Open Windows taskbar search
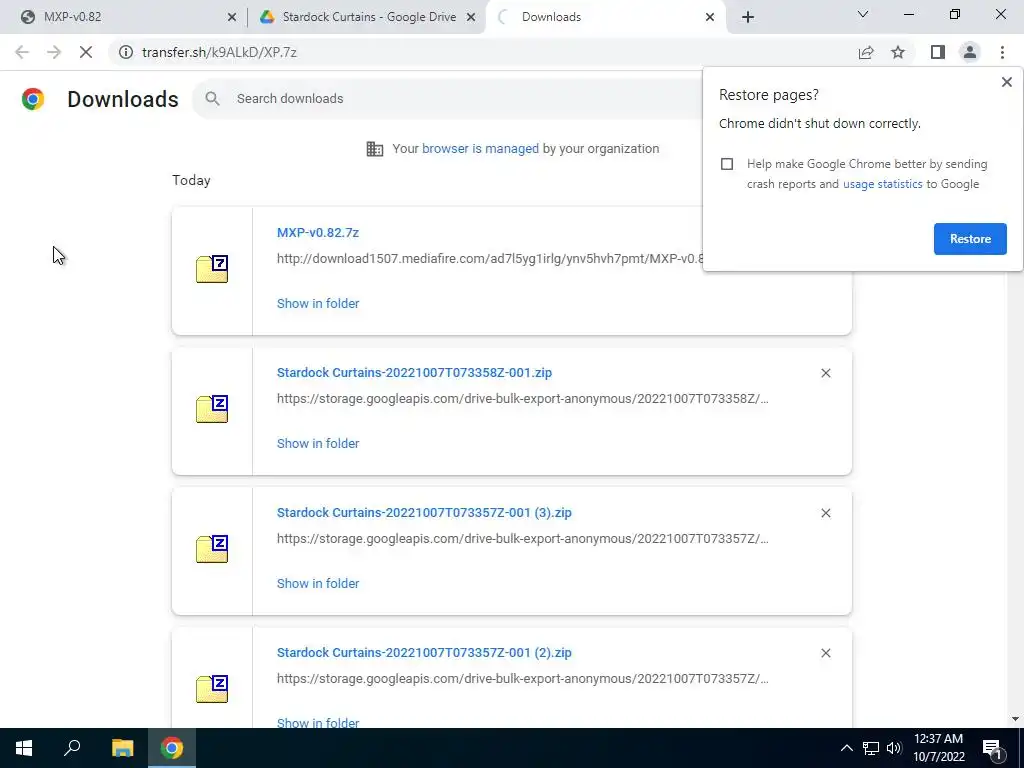Image resolution: width=1024 pixels, height=768 pixels. [x=72, y=748]
